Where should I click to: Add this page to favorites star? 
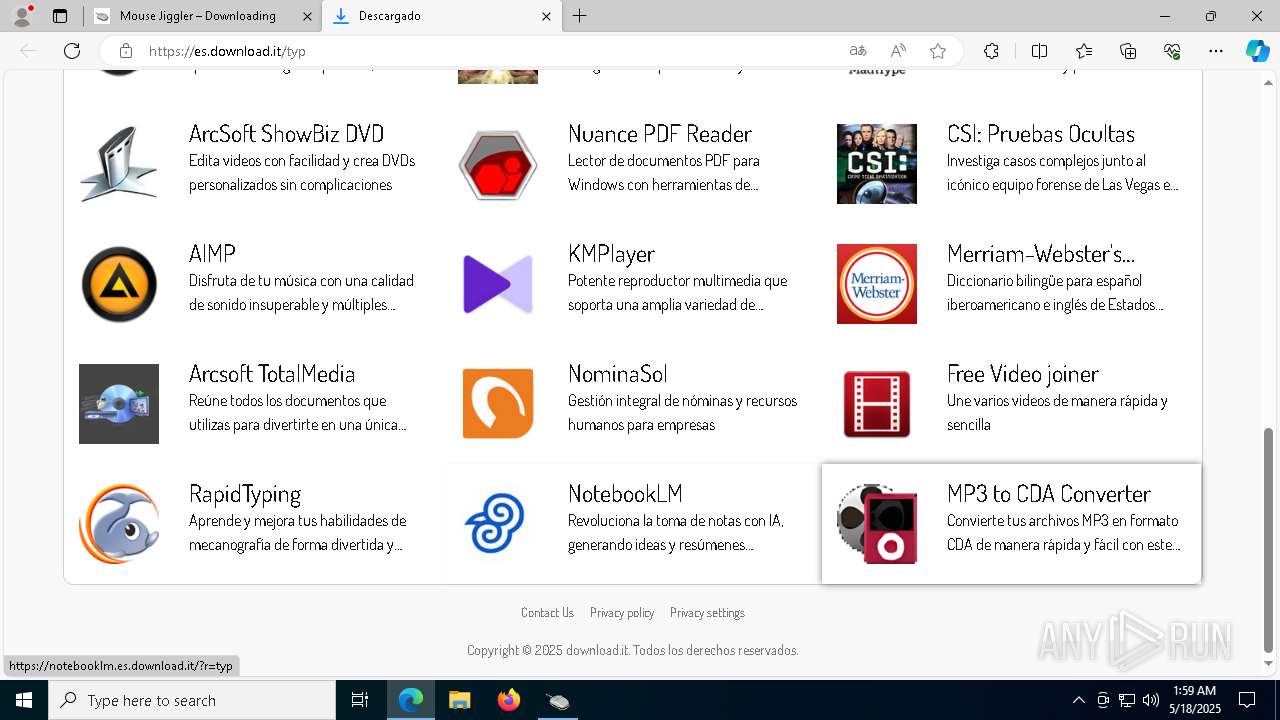pos(938,51)
